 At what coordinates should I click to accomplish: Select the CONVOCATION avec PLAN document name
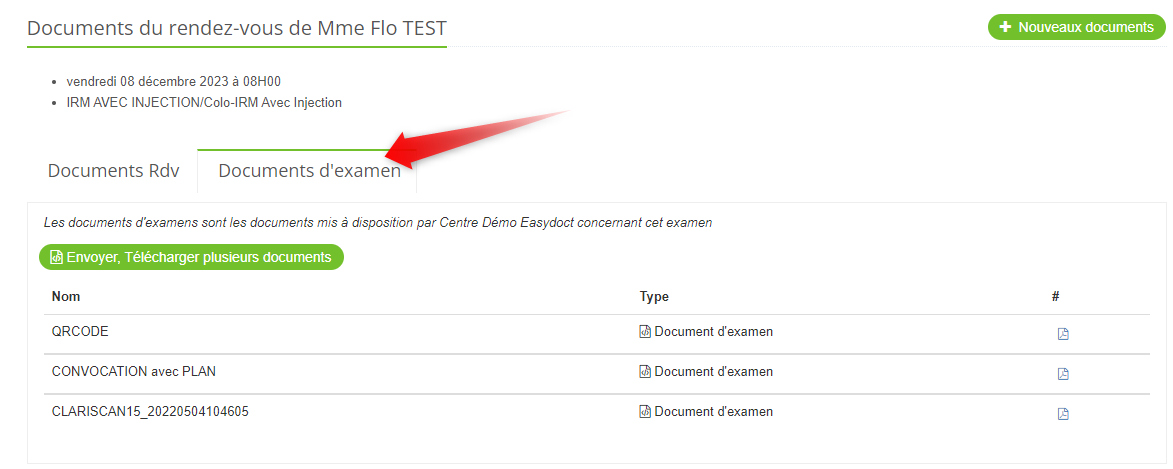(x=134, y=371)
